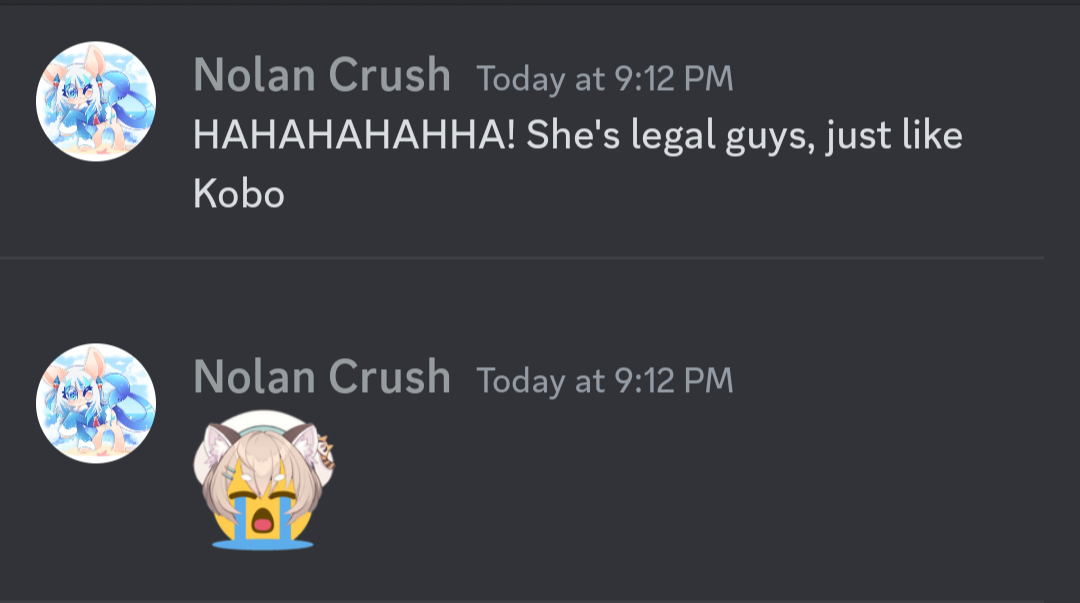Click the crying cat-ear emoji

(263, 480)
